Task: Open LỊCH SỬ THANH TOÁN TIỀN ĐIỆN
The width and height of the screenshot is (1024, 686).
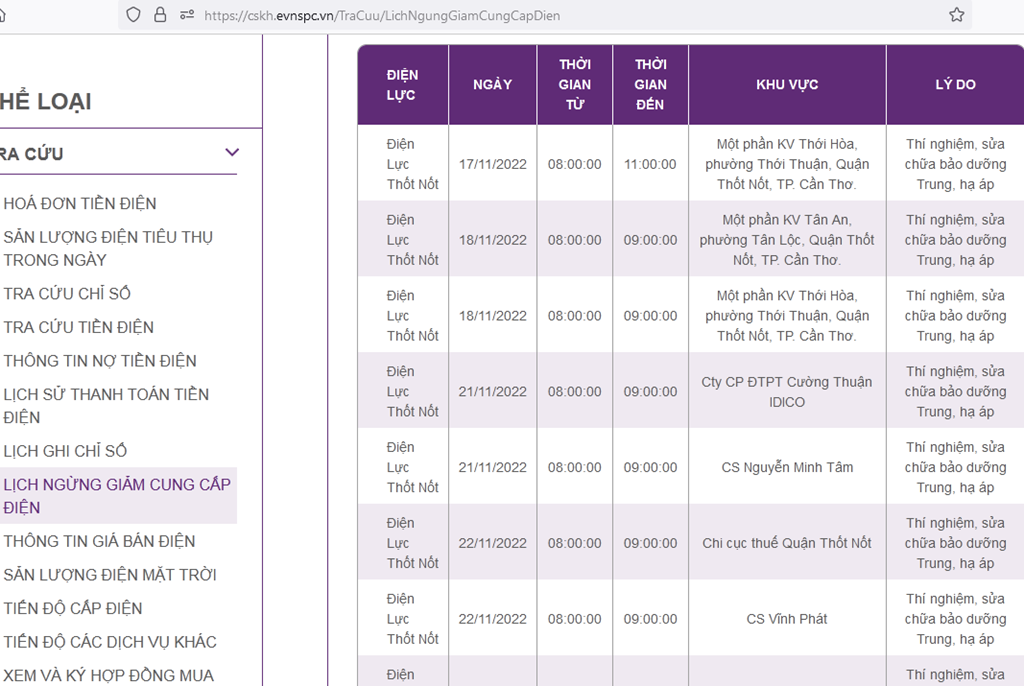Action: coord(106,406)
